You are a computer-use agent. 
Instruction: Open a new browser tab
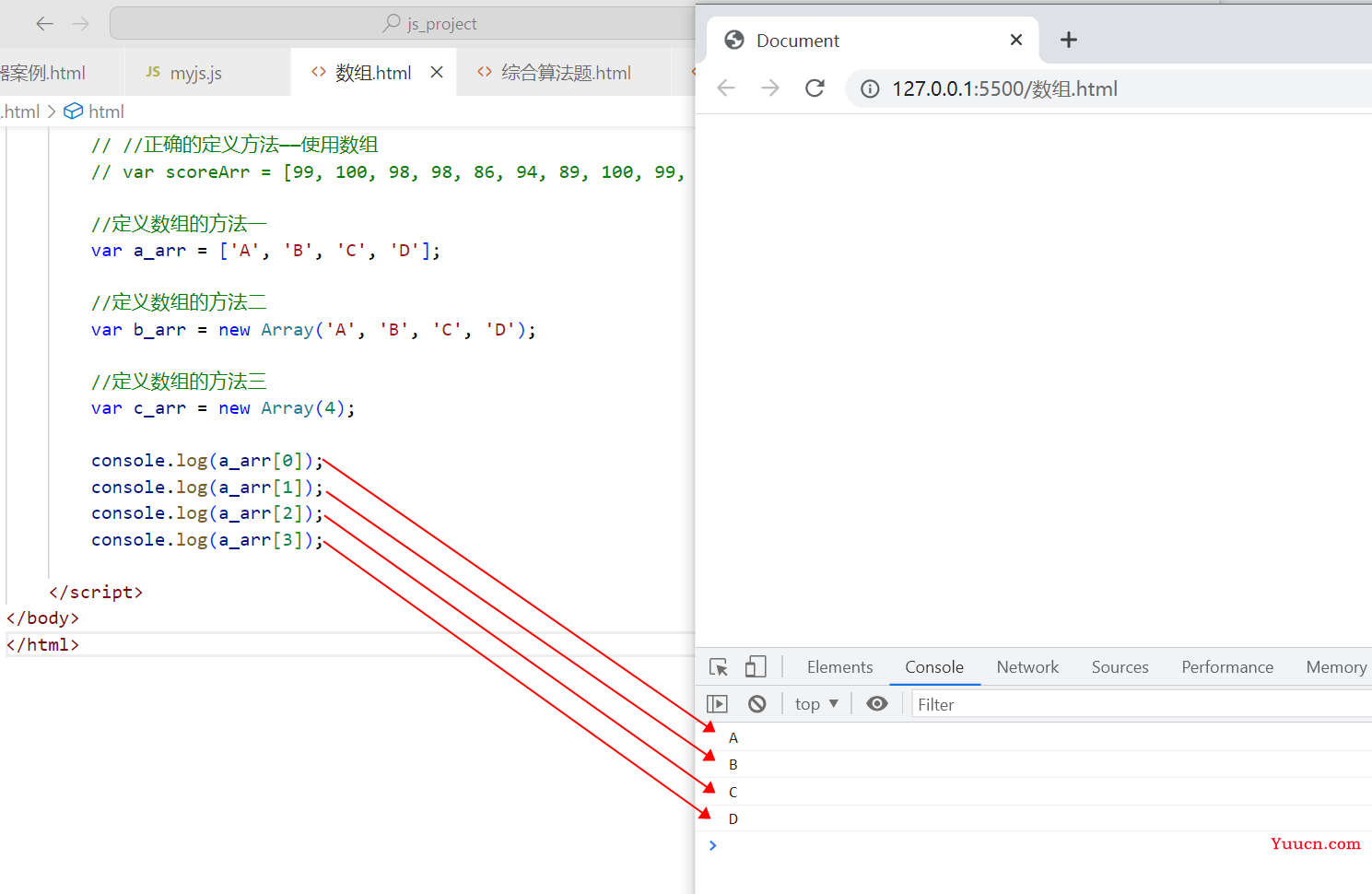click(x=1069, y=40)
